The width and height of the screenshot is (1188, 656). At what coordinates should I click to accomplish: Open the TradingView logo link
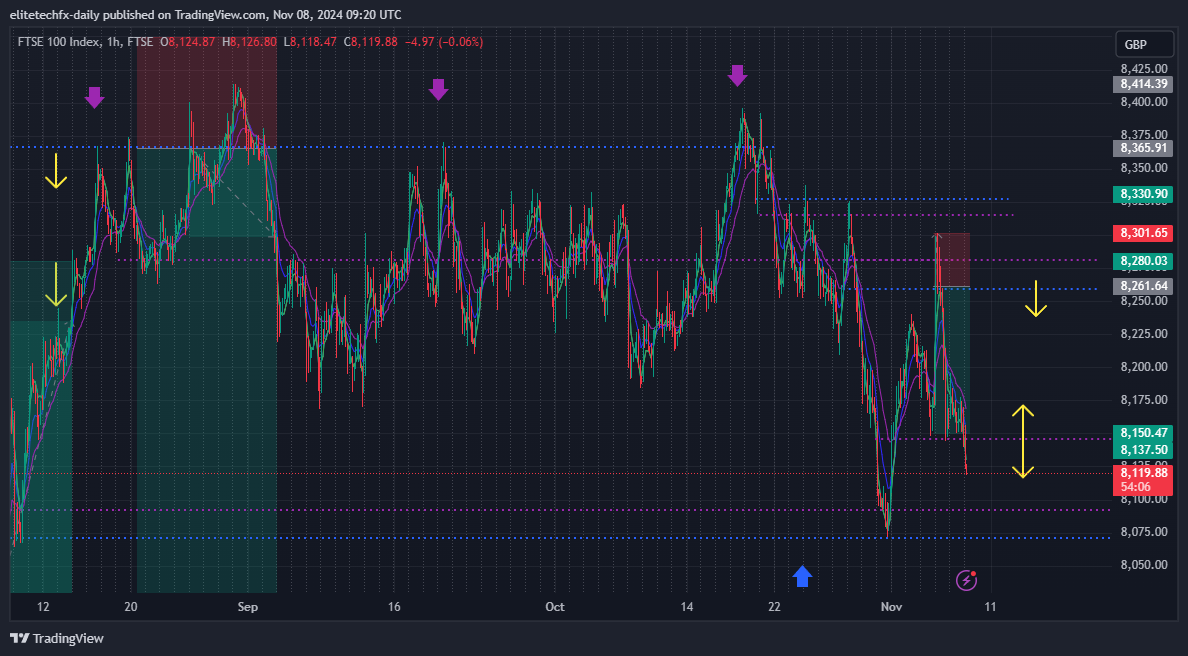[x=57, y=639]
